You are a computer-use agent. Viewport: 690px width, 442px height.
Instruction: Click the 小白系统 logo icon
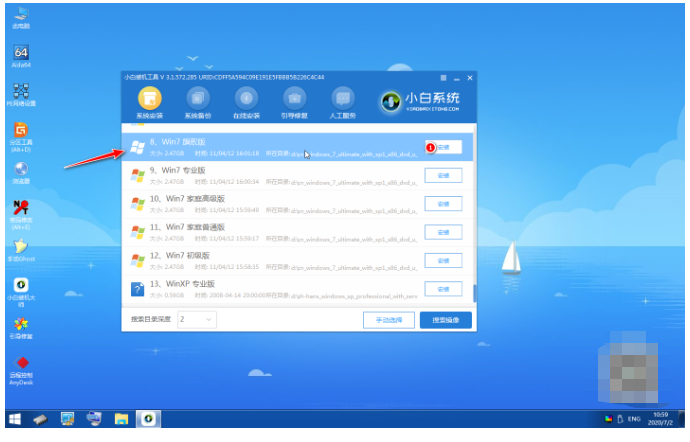click(390, 102)
